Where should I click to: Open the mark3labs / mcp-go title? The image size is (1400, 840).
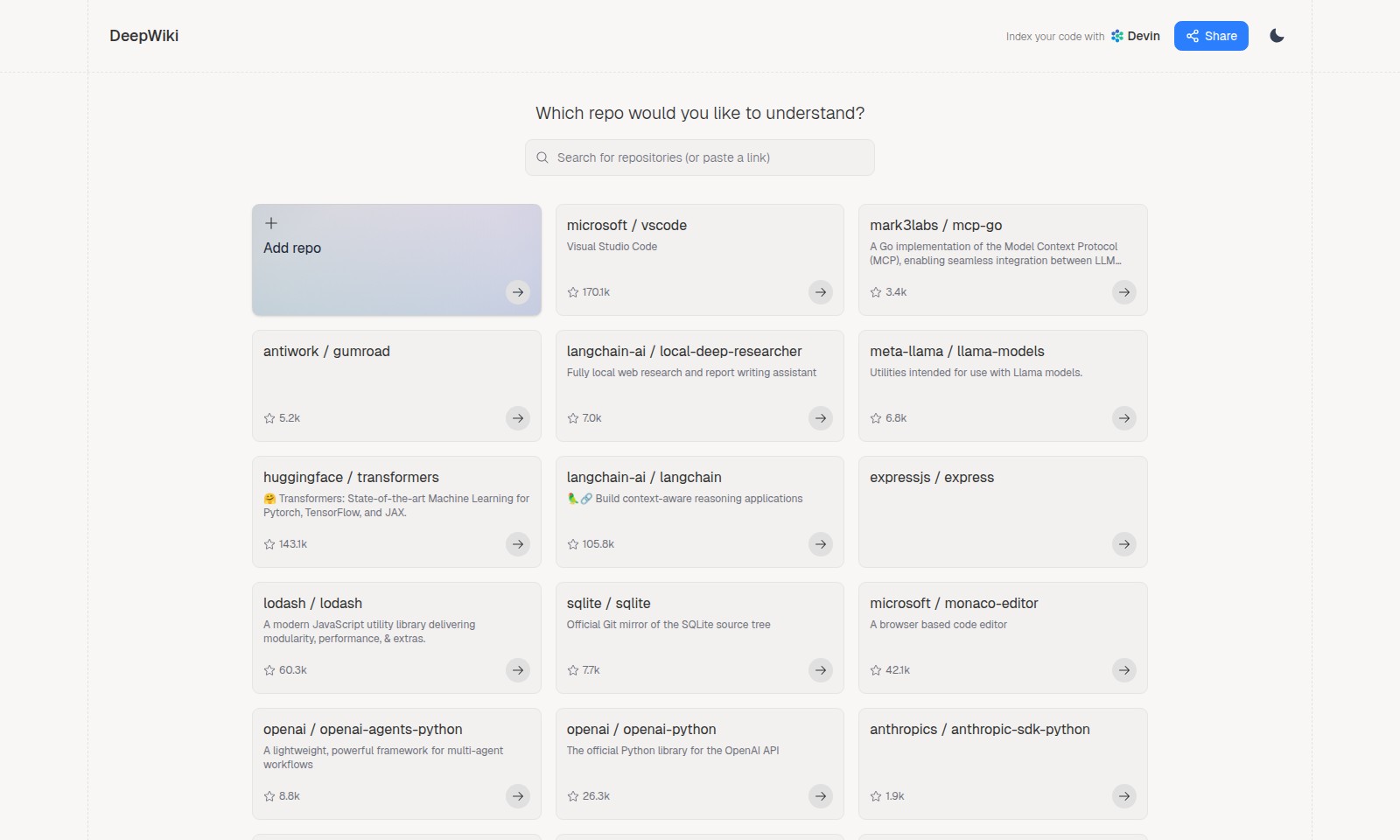(x=935, y=225)
